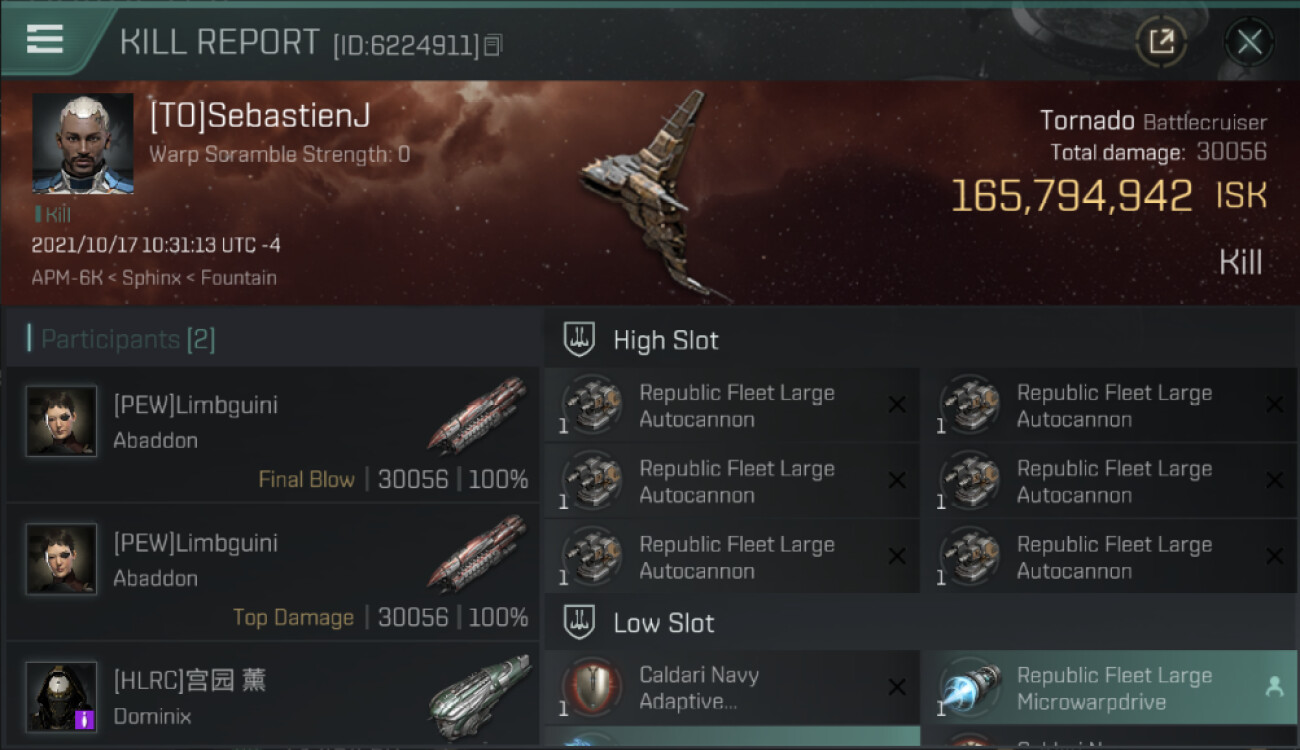This screenshot has height=750, width=1300.
Task: Click the APM-6K system location link
Action: pos(67,278)
